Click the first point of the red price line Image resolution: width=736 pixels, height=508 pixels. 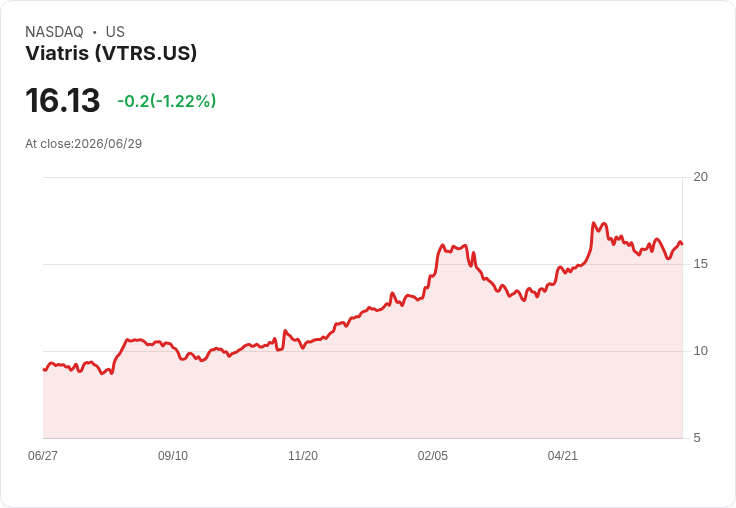(x=44, y=369)
